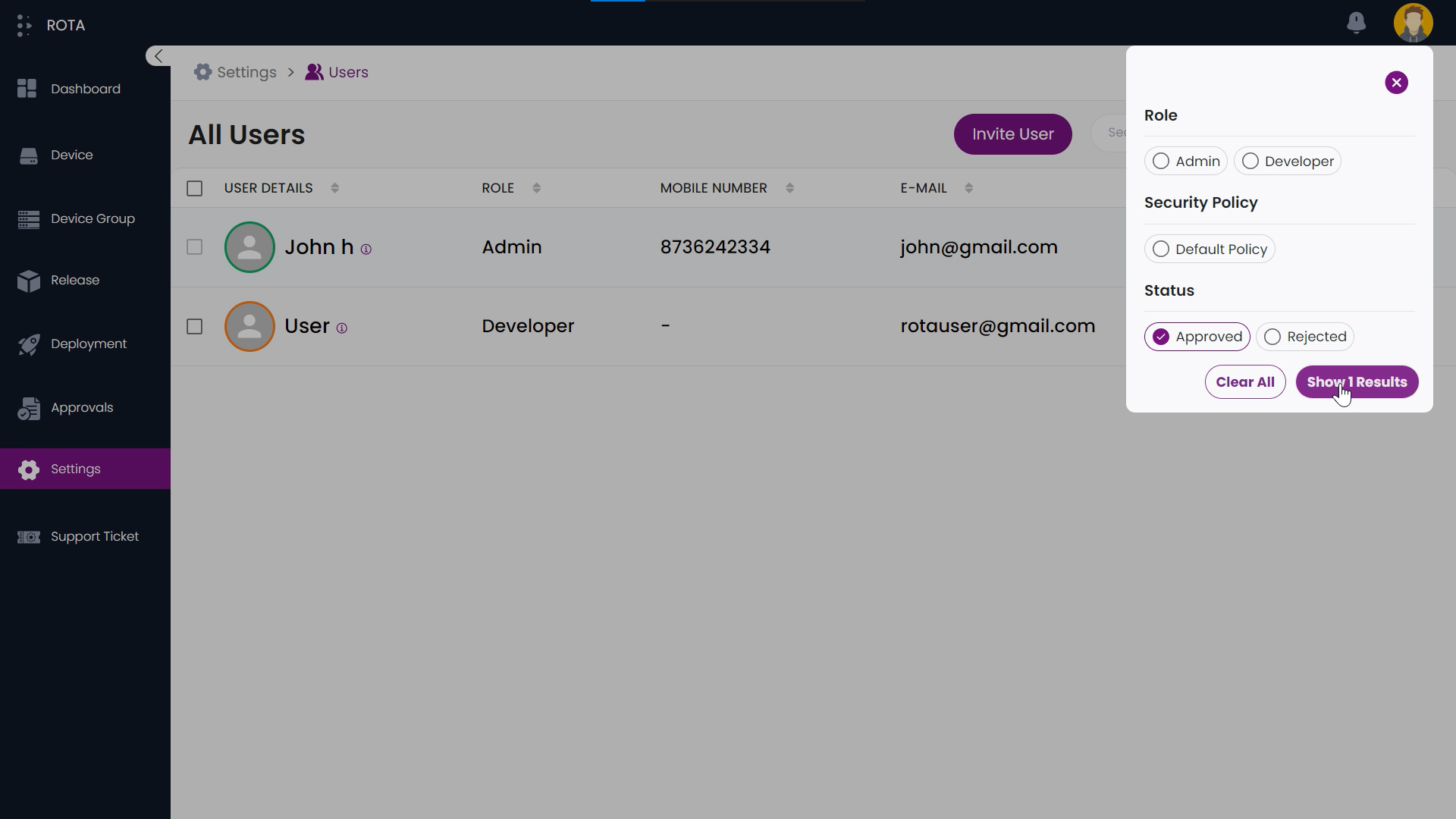Click Show 1 Results button
1456x819 pixels.
coord(1357,382)
